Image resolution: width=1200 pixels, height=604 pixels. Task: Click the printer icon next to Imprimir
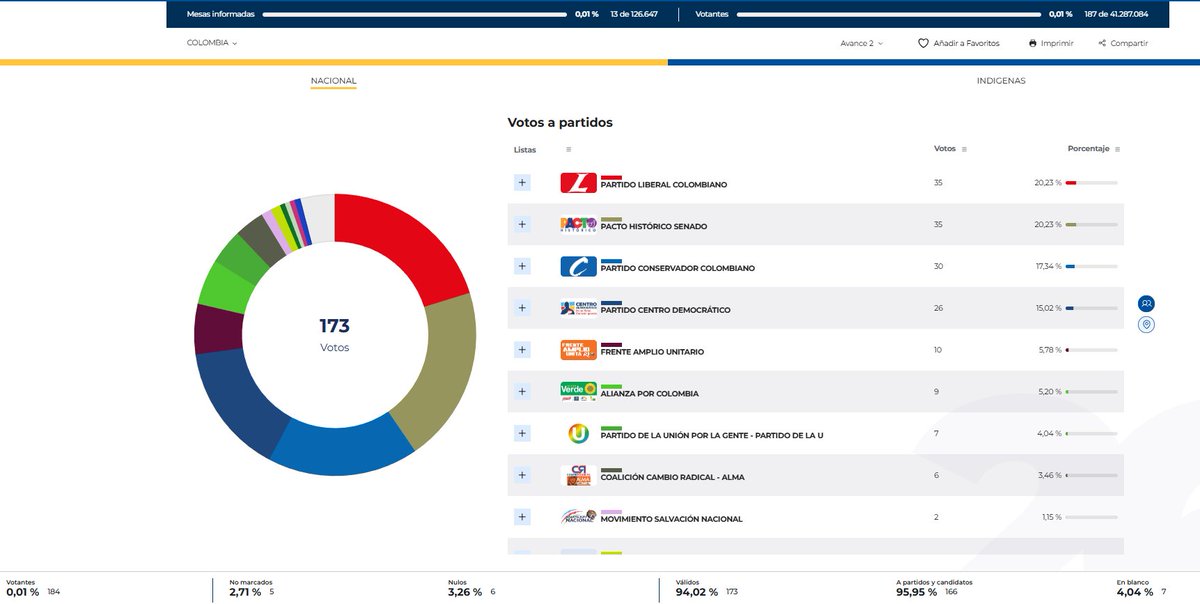tap(1034, 43)
